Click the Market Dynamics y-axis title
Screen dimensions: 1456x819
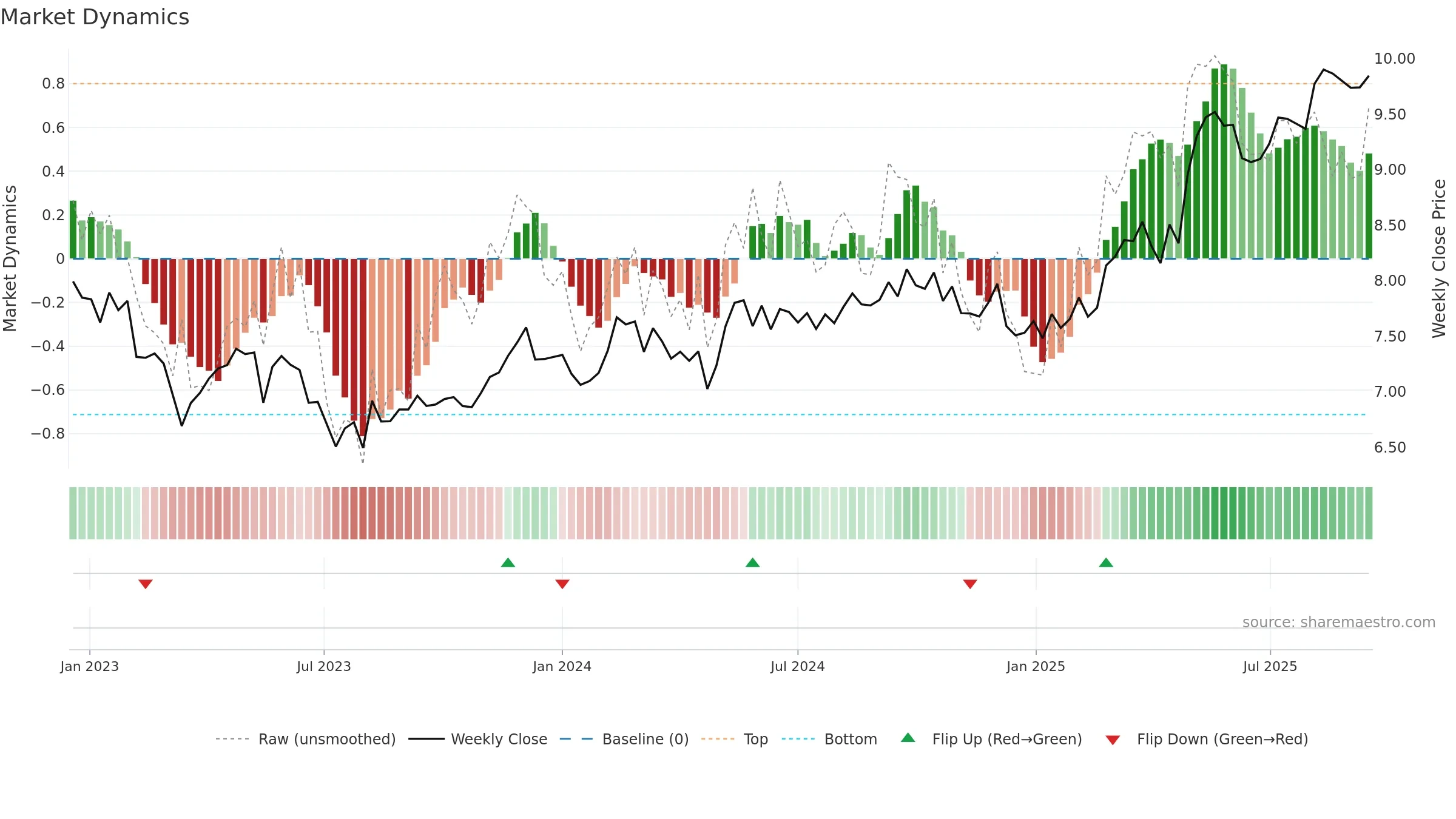(10, 258)
